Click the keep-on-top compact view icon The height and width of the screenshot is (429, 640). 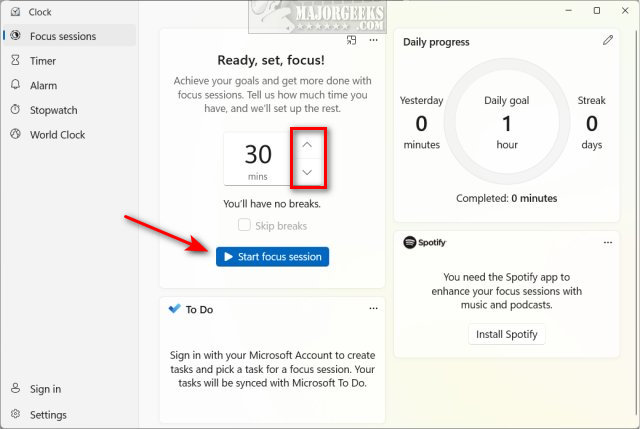click(x=351, y=40)
